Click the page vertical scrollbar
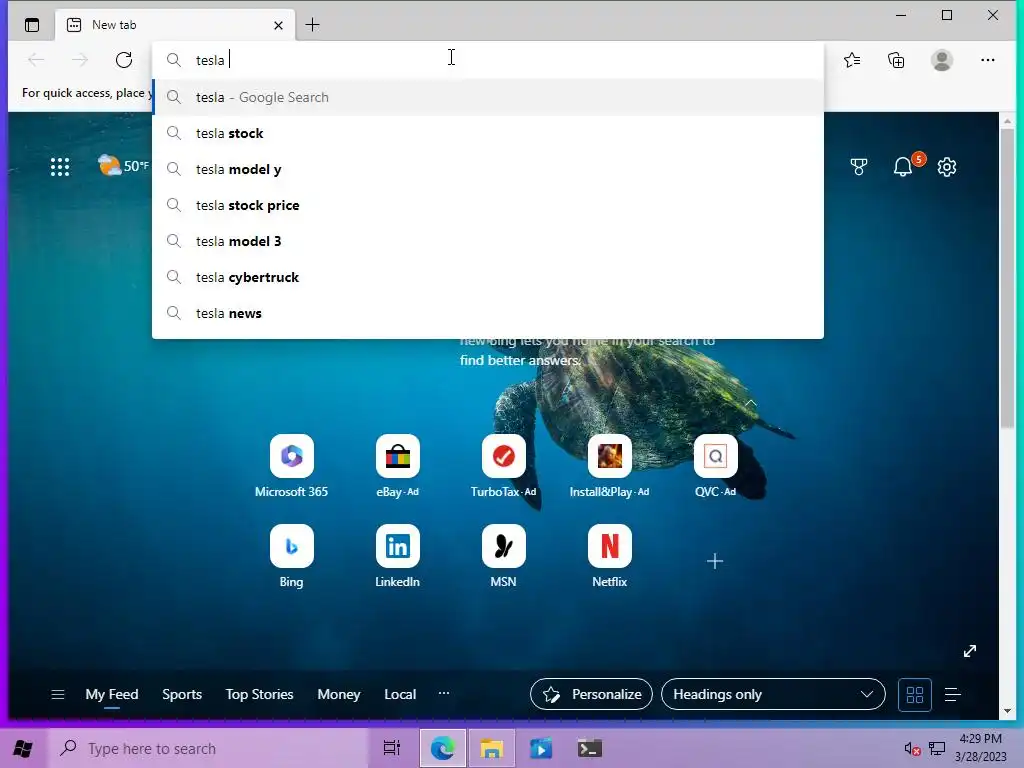The height and width of the screenshot is (768, 1024). tap(1007, 278)
